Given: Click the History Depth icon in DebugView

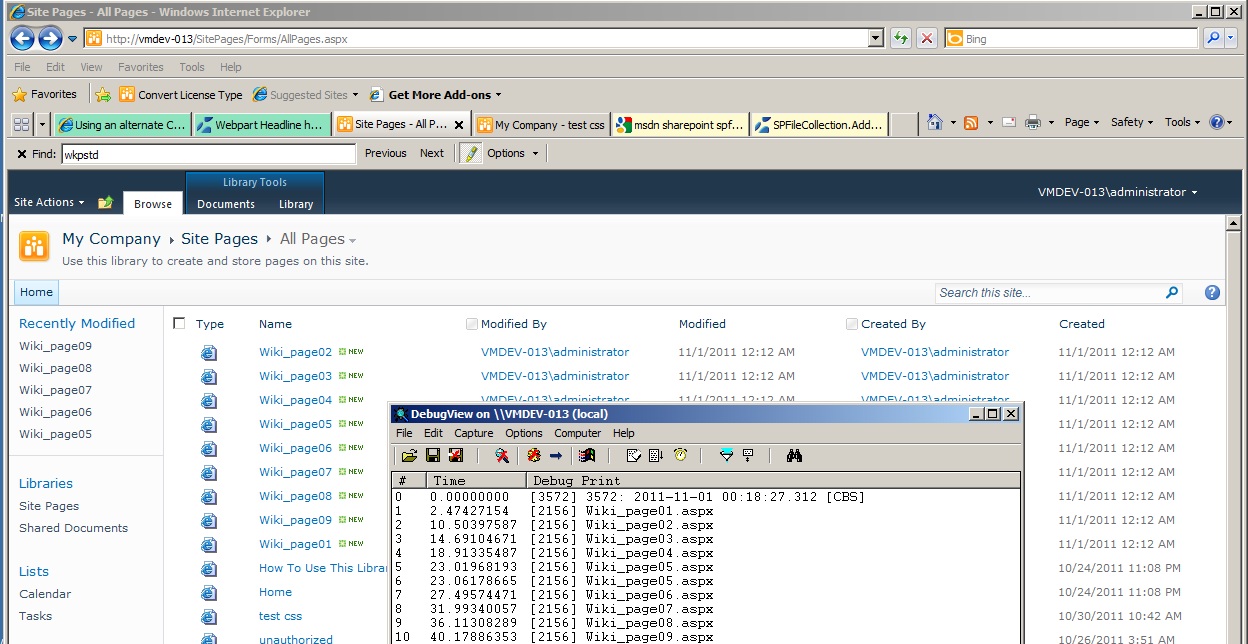Looking at the screenshot, I should pyautogui.click(x=748, y=456).
